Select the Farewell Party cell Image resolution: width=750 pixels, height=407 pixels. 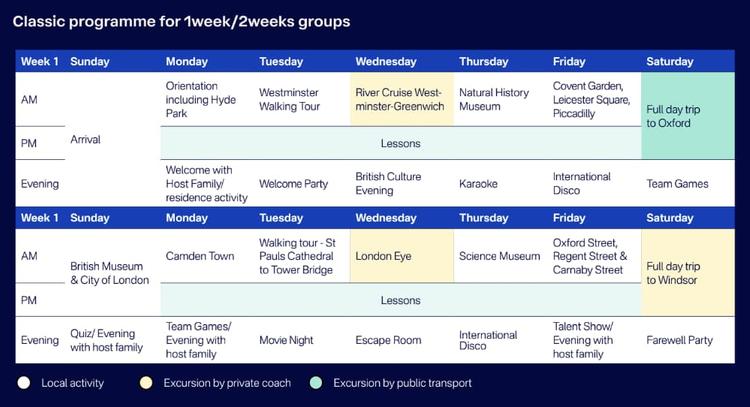pyautogui.click(x=680, y=340)
